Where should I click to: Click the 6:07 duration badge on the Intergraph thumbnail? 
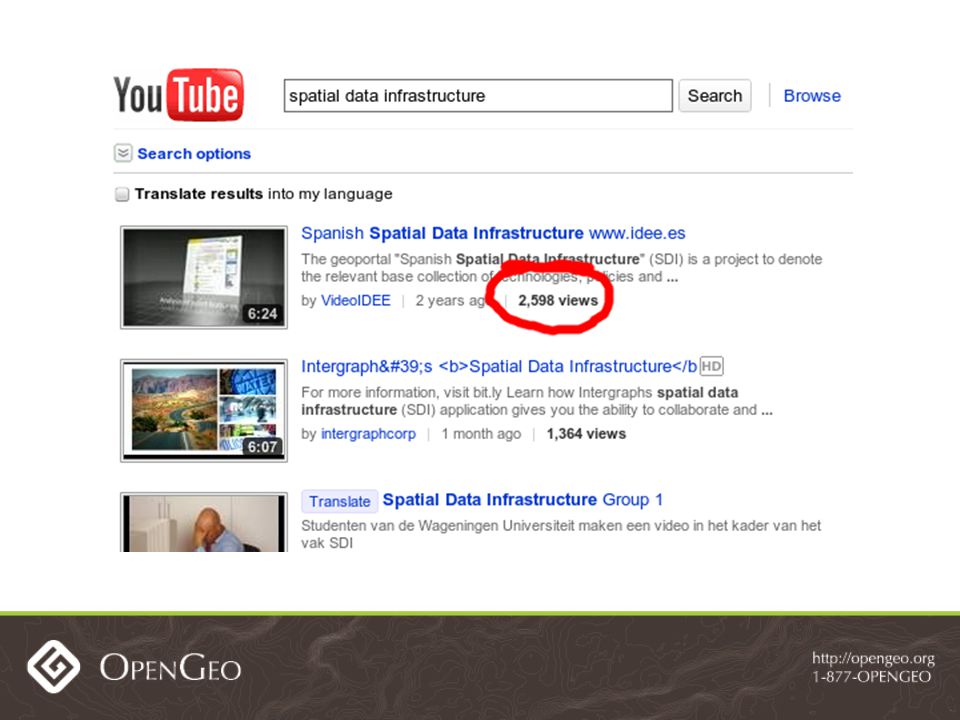263,447
